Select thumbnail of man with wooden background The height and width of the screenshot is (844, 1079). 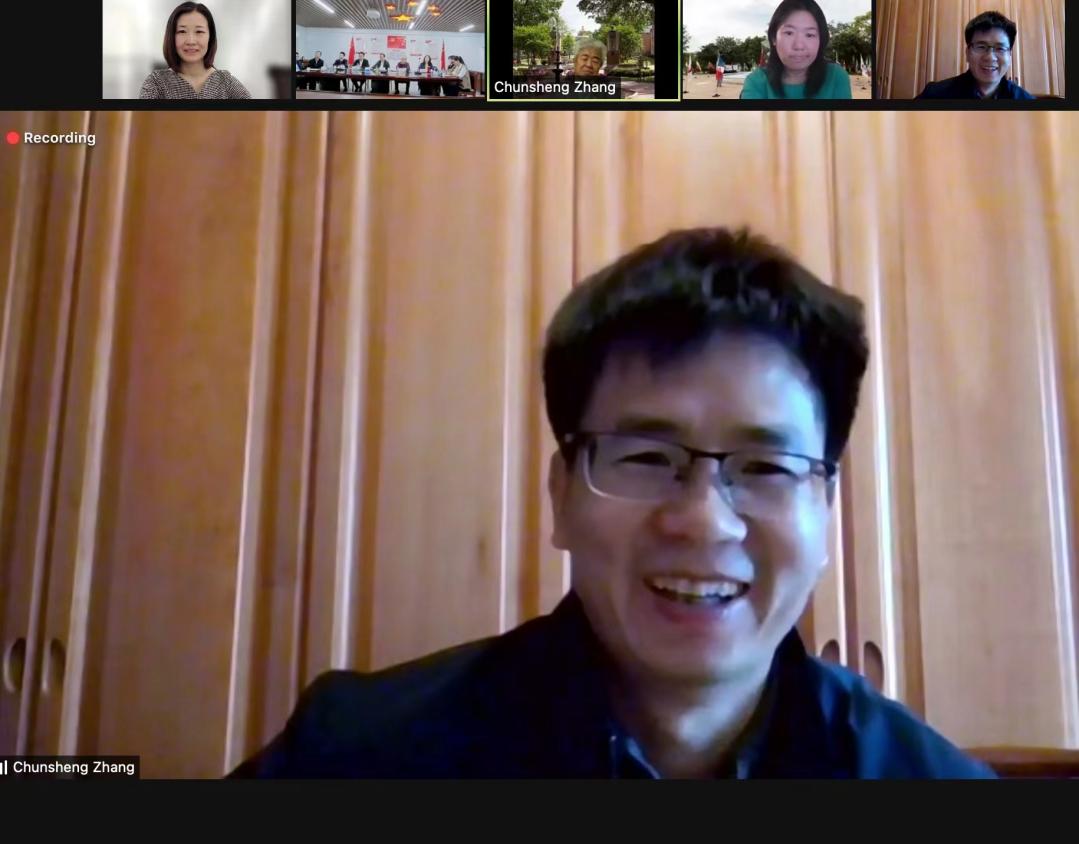970,49
